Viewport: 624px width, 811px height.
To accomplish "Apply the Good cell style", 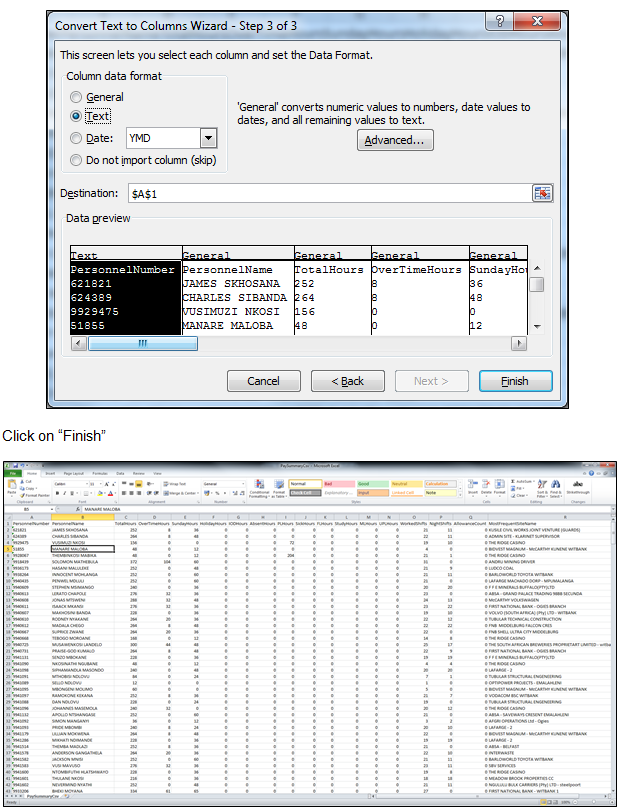I will tap(372, 484).
